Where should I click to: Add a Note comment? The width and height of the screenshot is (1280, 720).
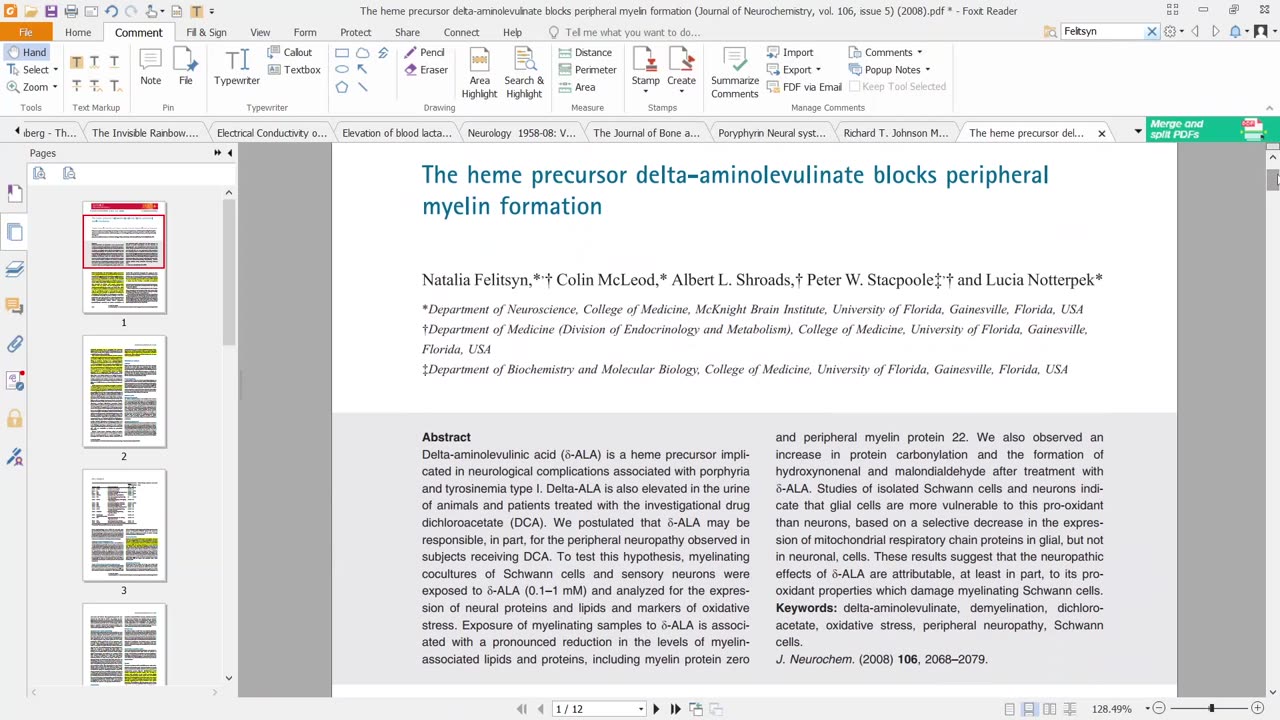pos(150,67)
